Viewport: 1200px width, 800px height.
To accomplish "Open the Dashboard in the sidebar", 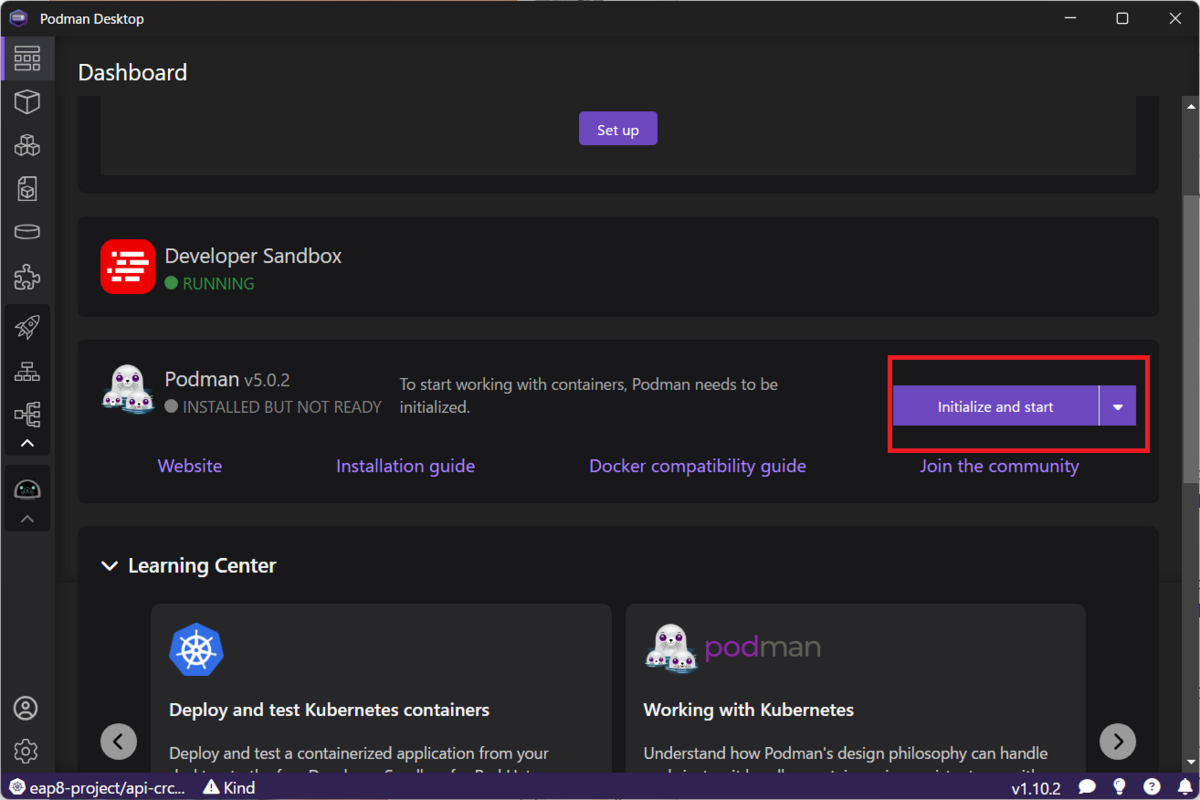I will pyautogui.click(x=27, y=58).
